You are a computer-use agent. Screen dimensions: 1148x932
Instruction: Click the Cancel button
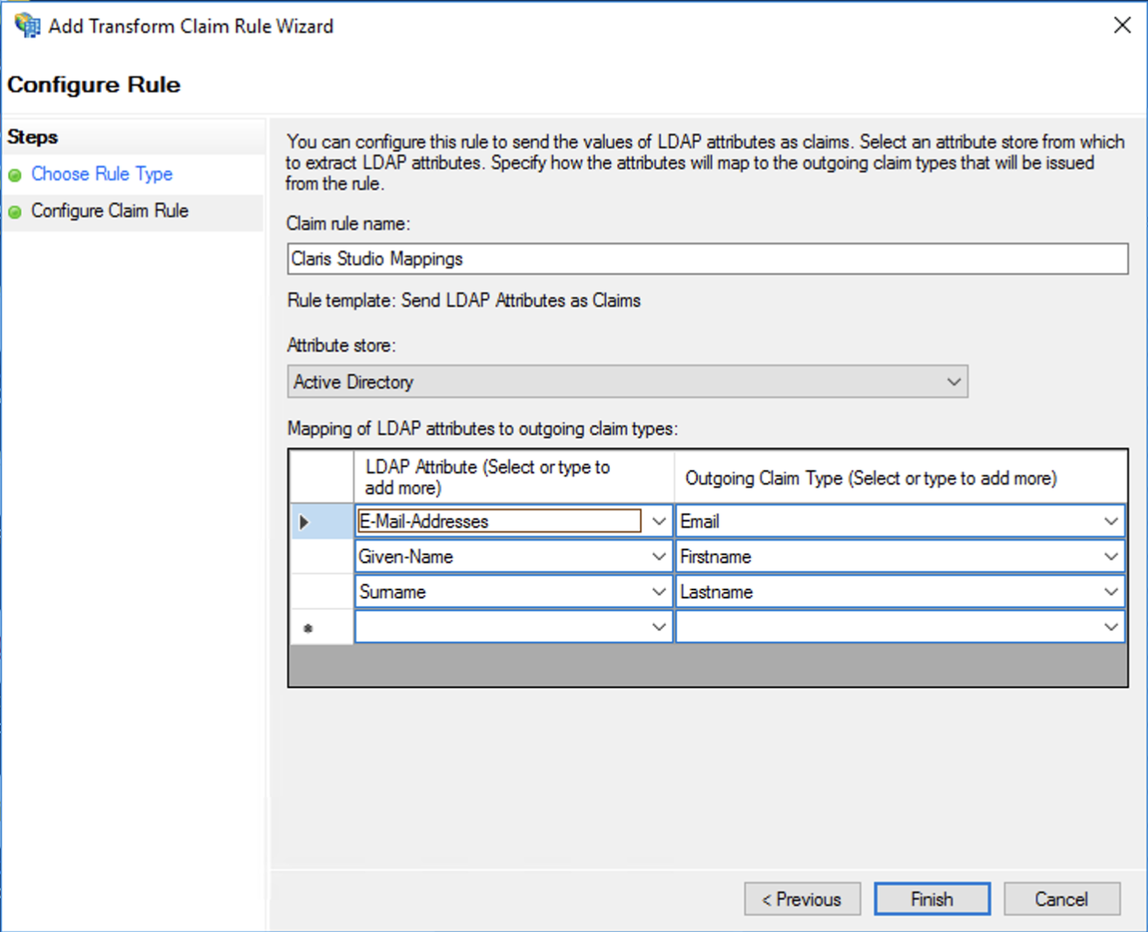tap(1061, 898)
